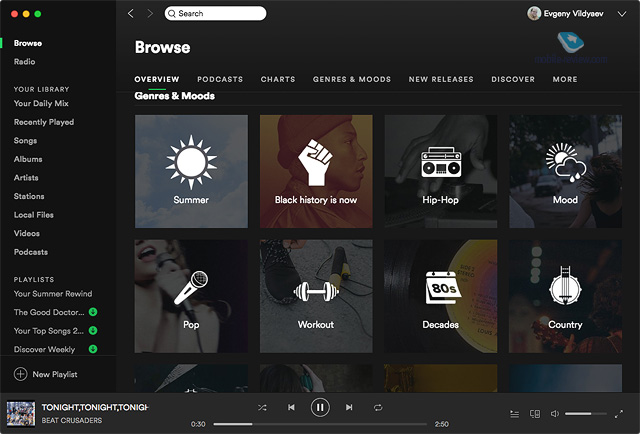The image size is (640, 434).
Task: Open the Black history is now tile
Action: coord(316,171)
